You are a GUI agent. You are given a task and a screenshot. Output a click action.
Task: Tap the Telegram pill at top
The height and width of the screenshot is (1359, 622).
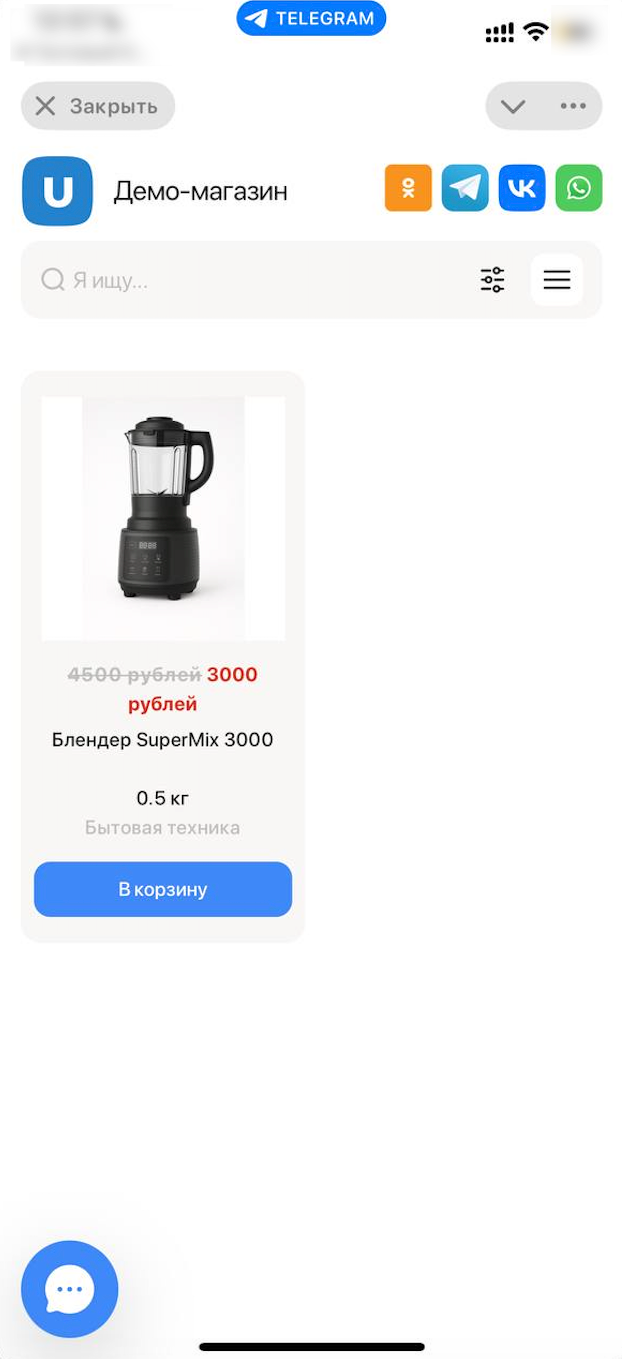pyautogui.click(x=311, y=18)
